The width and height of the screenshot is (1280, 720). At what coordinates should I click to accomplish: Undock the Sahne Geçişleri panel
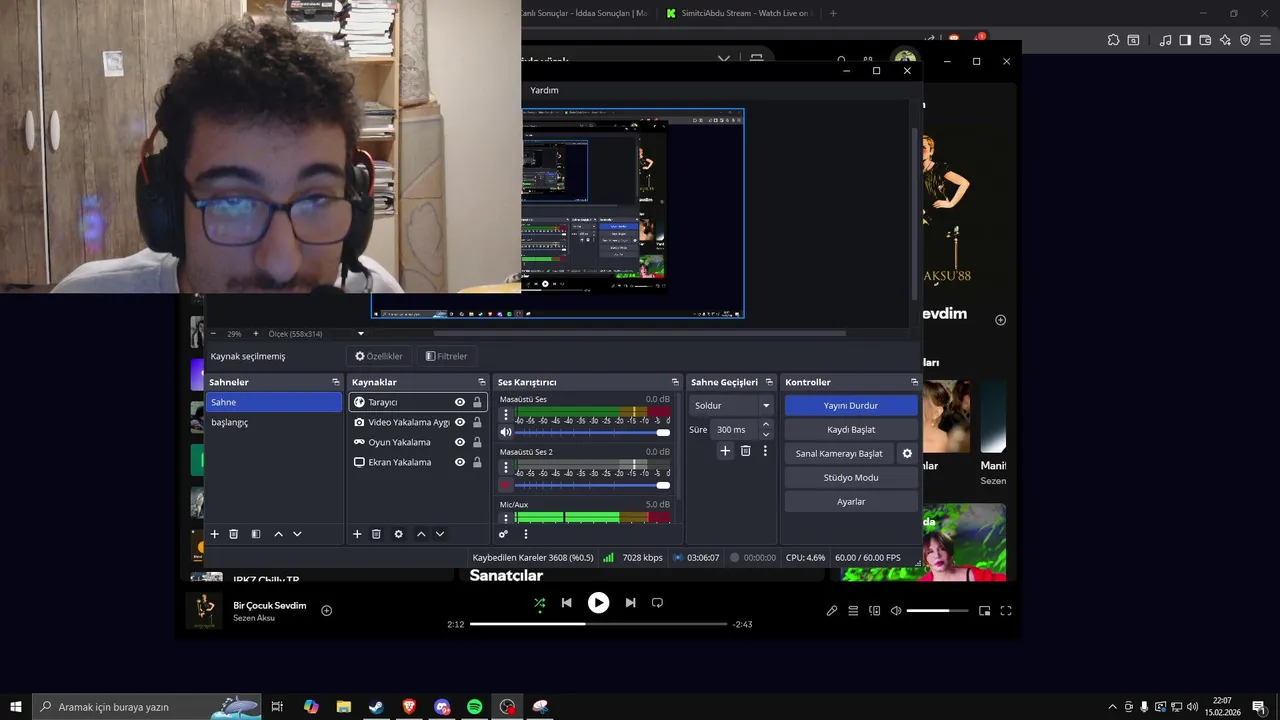pos(768,382)
